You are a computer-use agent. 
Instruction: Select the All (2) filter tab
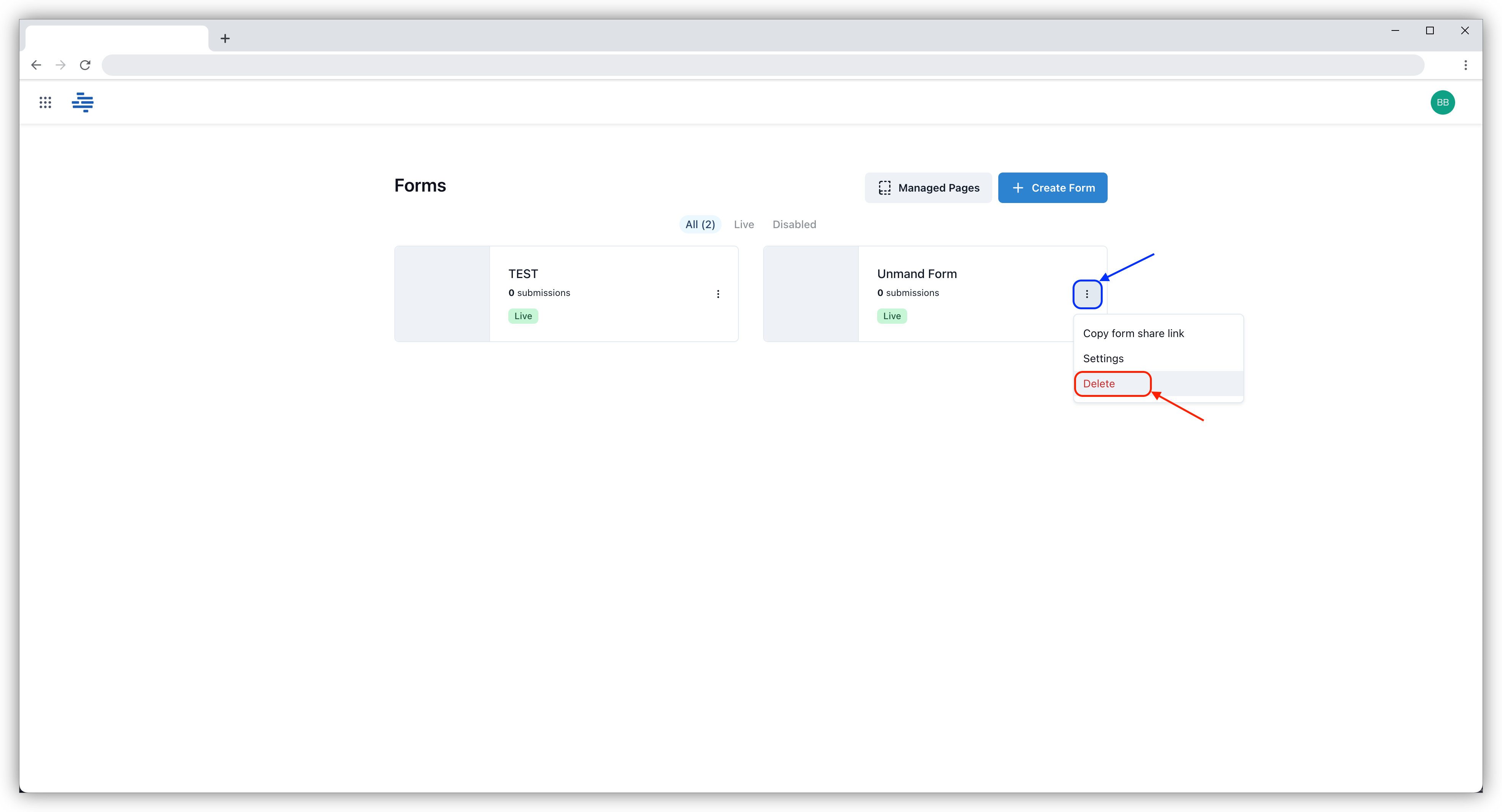pyautogui.click(x=700, y=224)
